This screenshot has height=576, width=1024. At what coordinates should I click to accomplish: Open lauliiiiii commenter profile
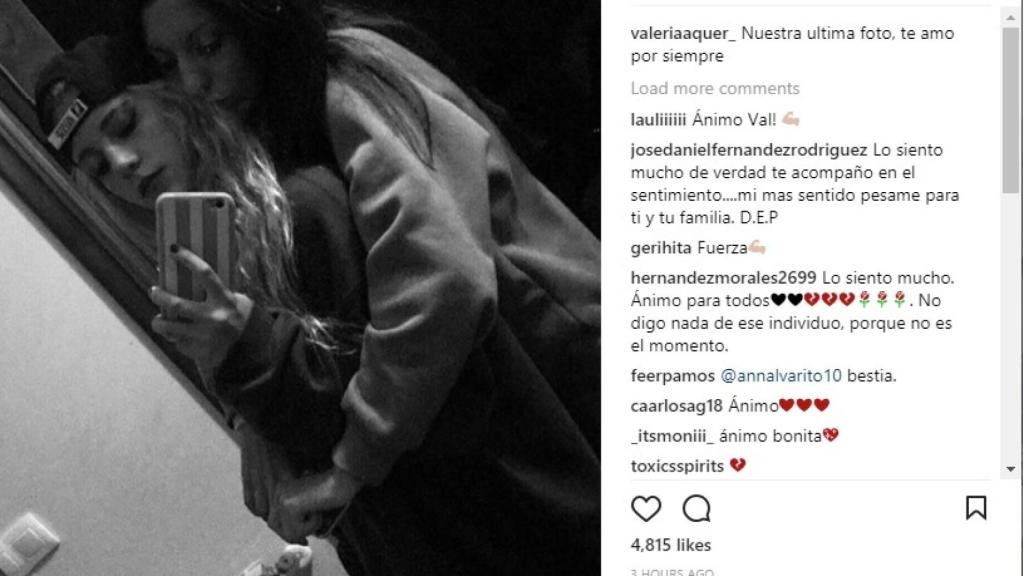point(658,120)
